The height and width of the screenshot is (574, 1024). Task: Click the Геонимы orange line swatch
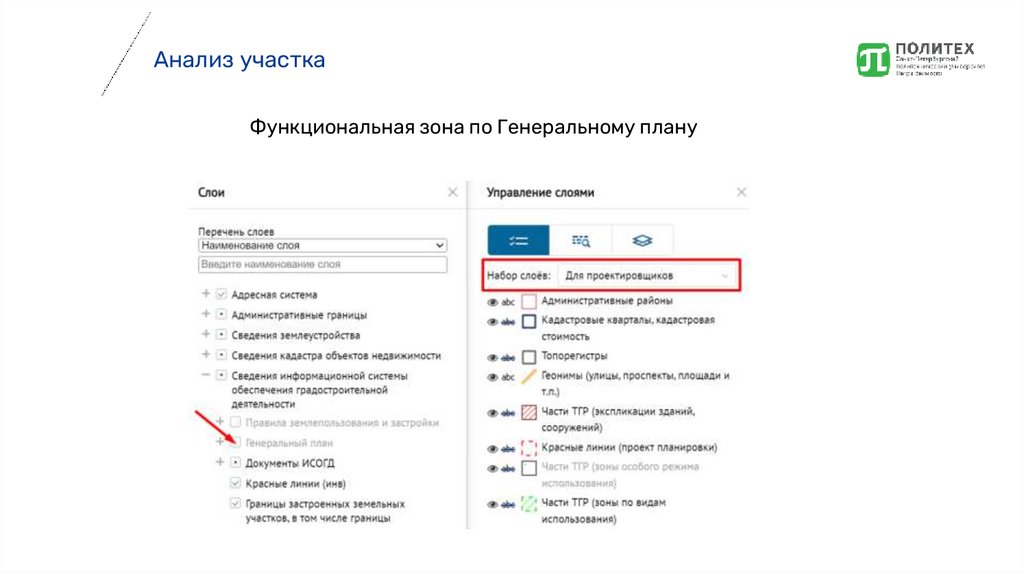529,377
